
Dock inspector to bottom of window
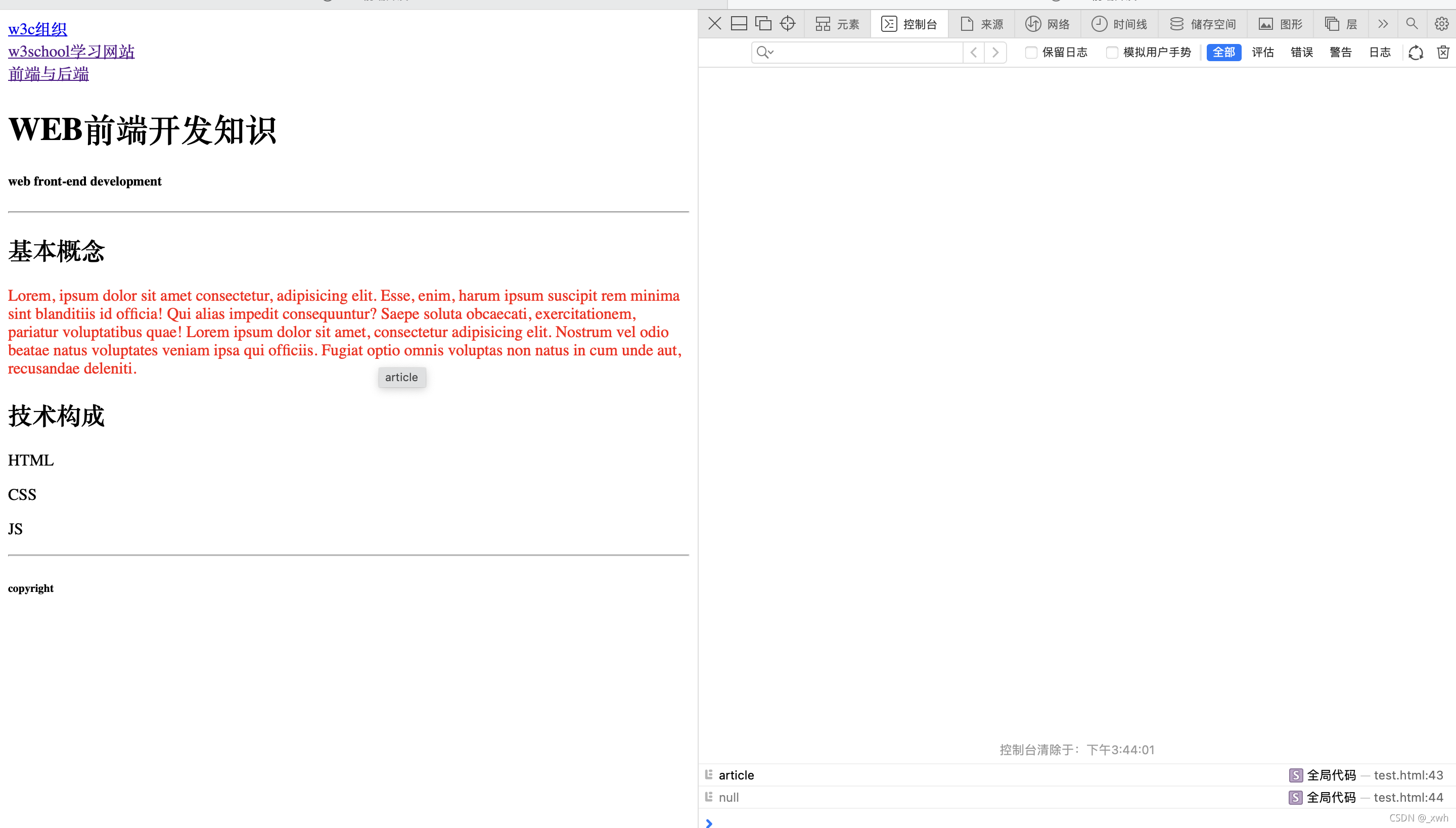[739, 23]
